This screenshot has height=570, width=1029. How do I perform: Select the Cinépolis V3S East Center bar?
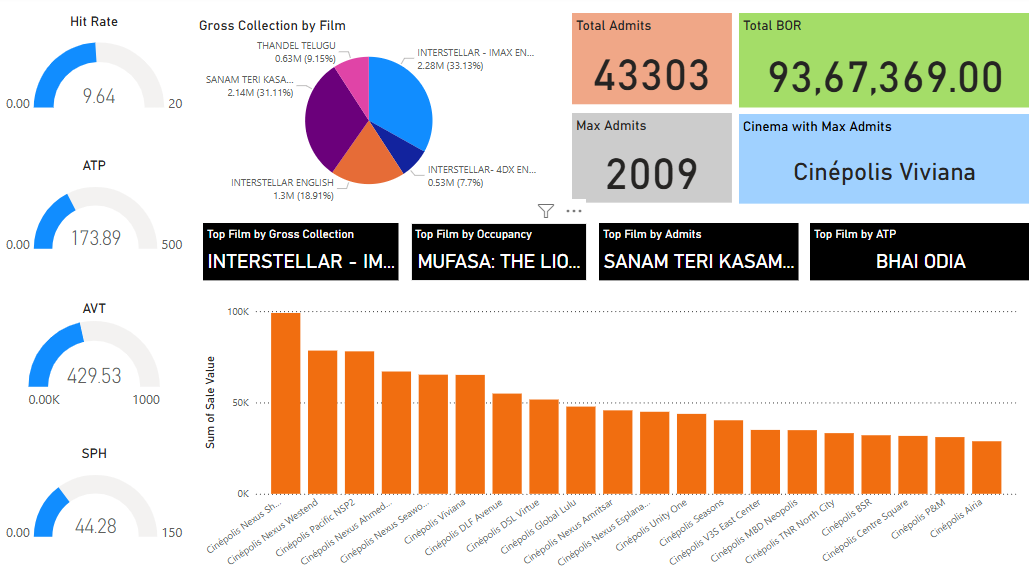tap(765, 462)
